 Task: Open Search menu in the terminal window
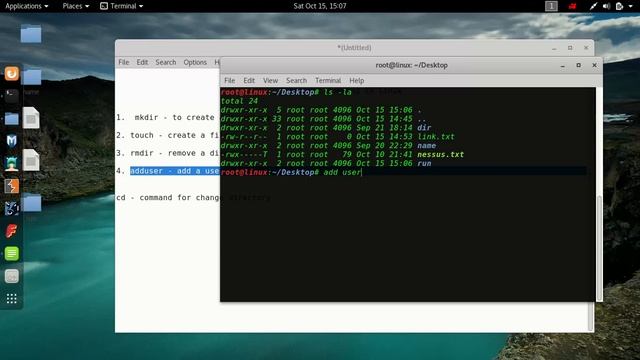[x=296, y=80]
